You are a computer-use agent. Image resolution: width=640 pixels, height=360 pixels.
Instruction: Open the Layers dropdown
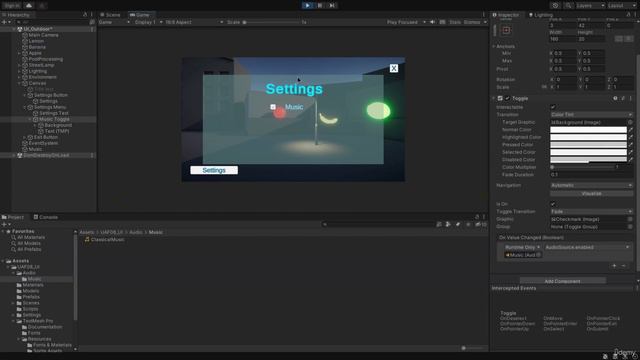pos(589,5)
